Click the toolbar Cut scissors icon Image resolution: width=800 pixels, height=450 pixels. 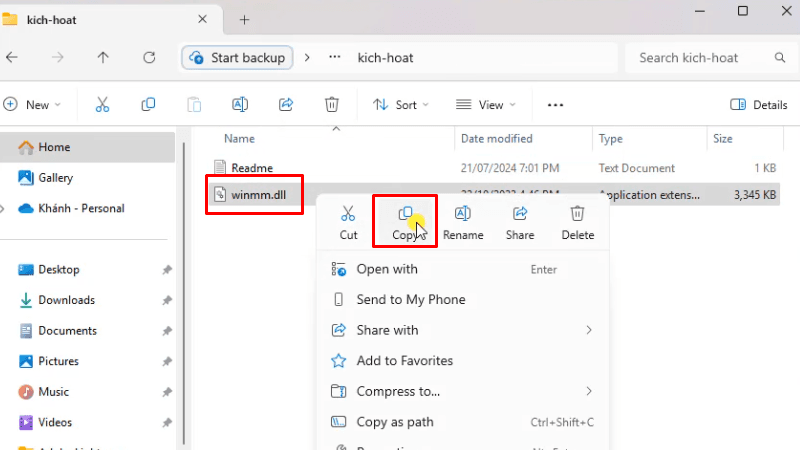click(102, 105)
